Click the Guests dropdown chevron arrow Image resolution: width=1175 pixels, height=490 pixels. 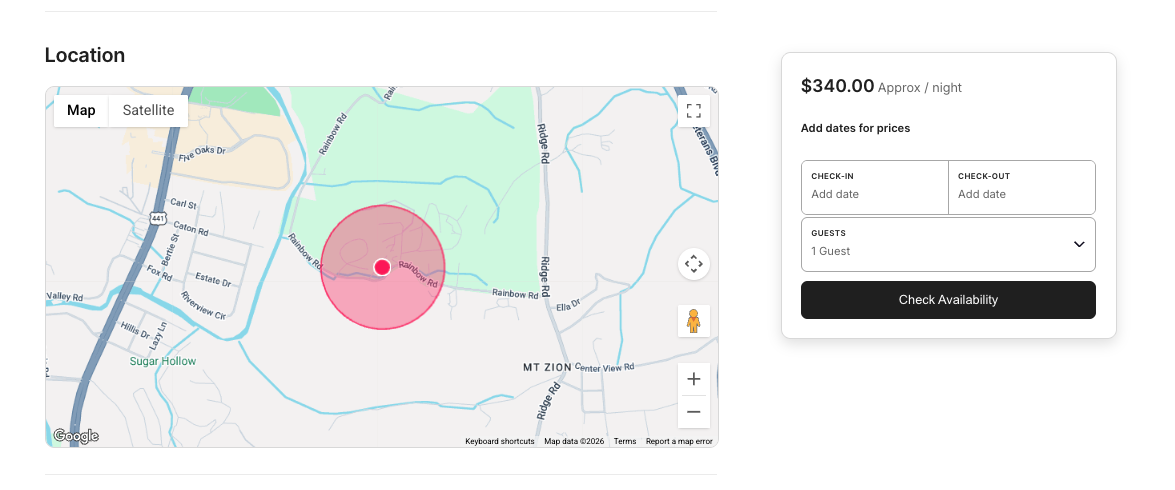[1079, 244]
